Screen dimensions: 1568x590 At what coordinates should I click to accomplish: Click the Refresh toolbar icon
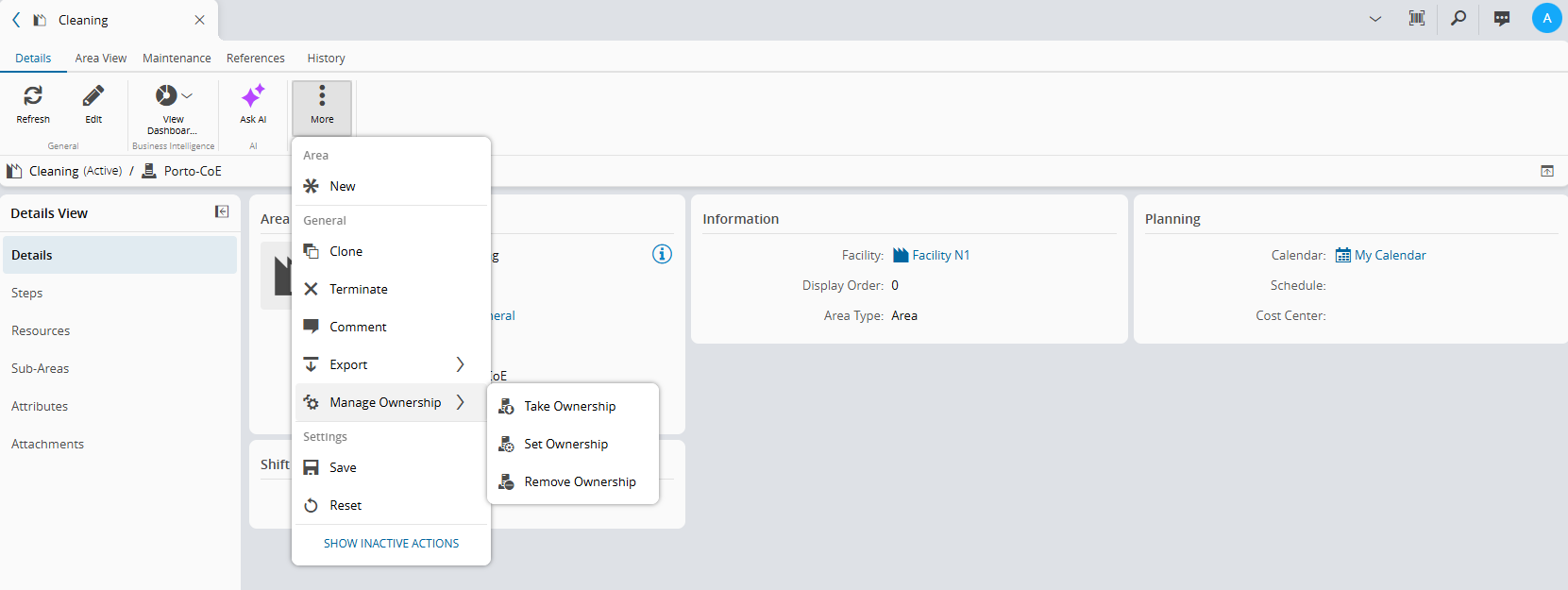(x=33, y=95)
